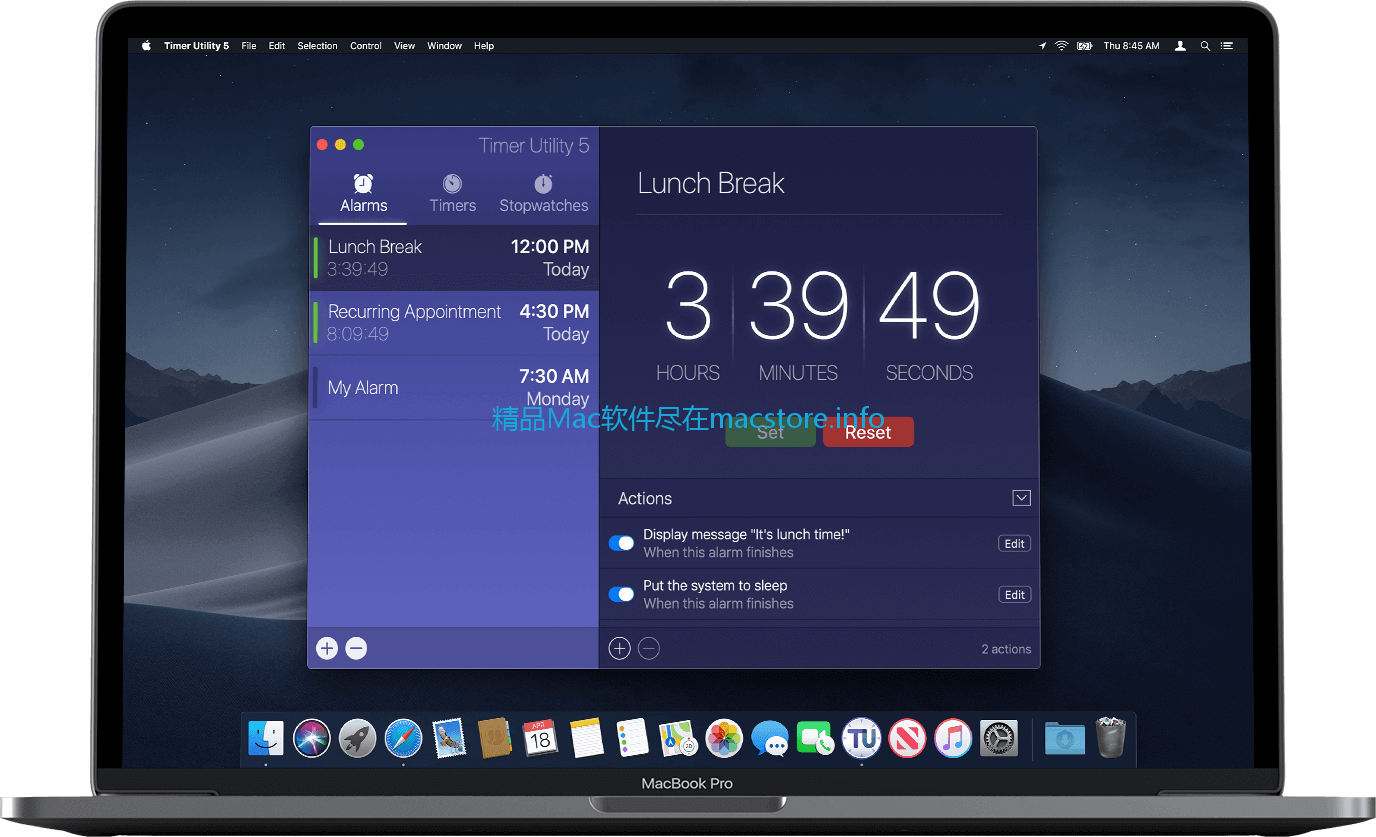
Task: Open iTunes from the Dock
Action: pos(953,738)
